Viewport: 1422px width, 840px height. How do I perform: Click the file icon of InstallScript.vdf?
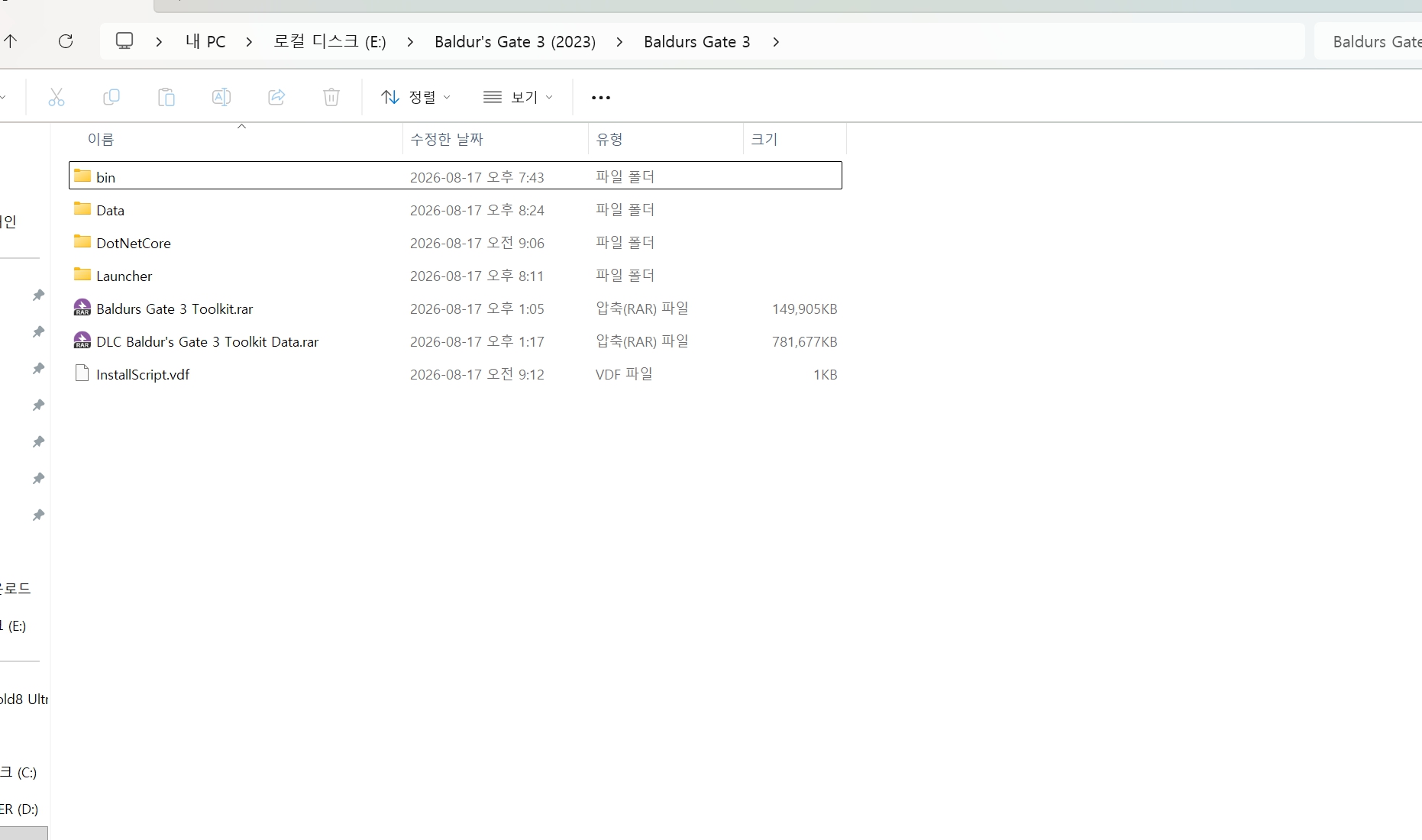coord(82,373)
